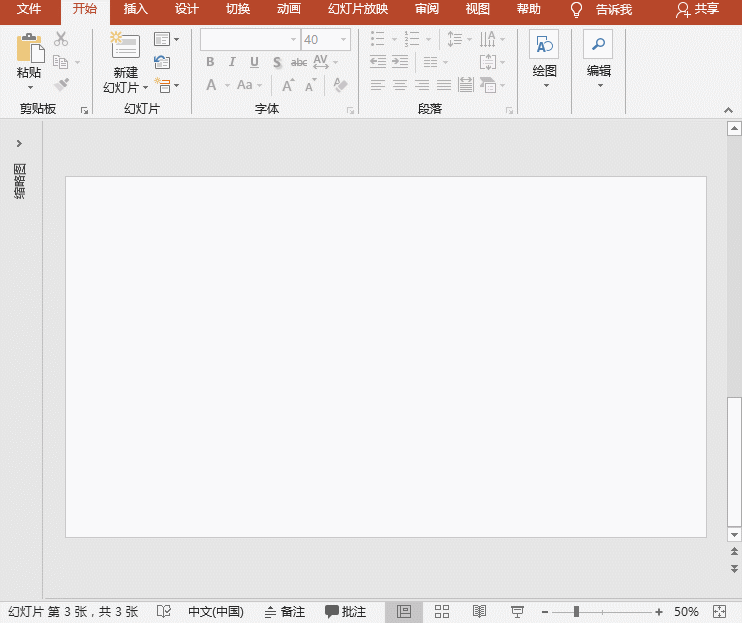This screenshot has width=742, height=623.
Task: Toggle the Comments pane (批注)
Action: point(345,612)
